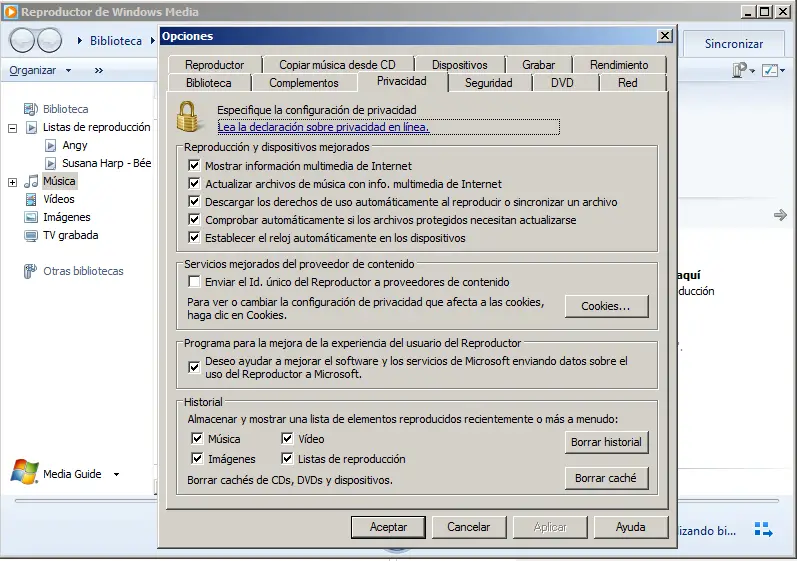Click the right arrow in list pane
This screenshot has width=797, height=561.
(x=780, y=215)
